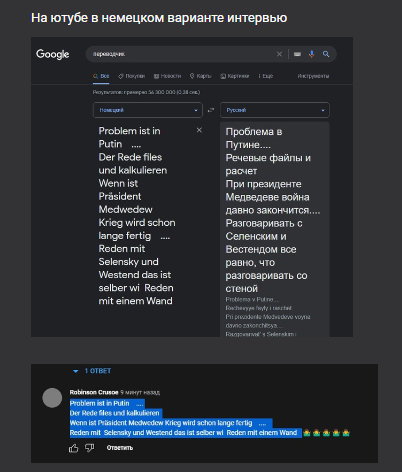
Task: Open Robinson Crusoe's avatar
Action: coord(52,398)
